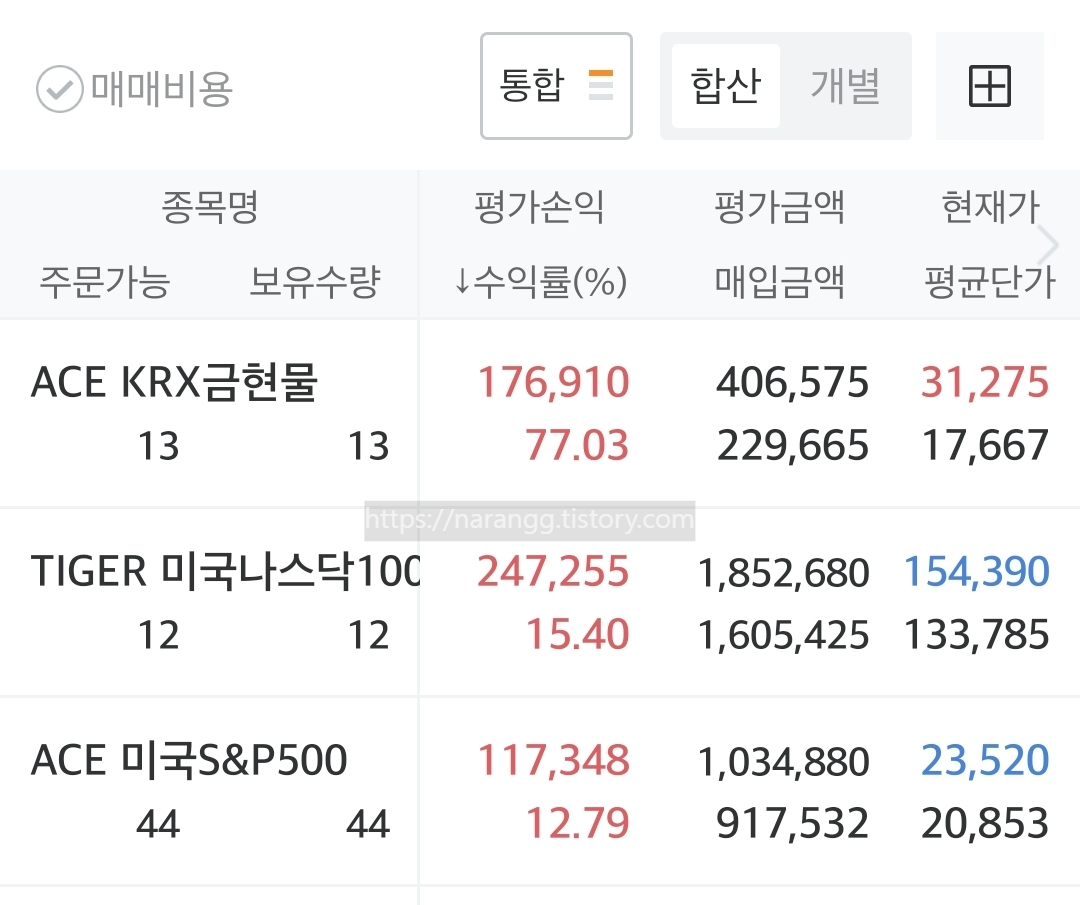Image resolution: width=1080 pixels, height=905 pixels.
Task: Click the 보유수량 column header
Action: click(315, 282)
